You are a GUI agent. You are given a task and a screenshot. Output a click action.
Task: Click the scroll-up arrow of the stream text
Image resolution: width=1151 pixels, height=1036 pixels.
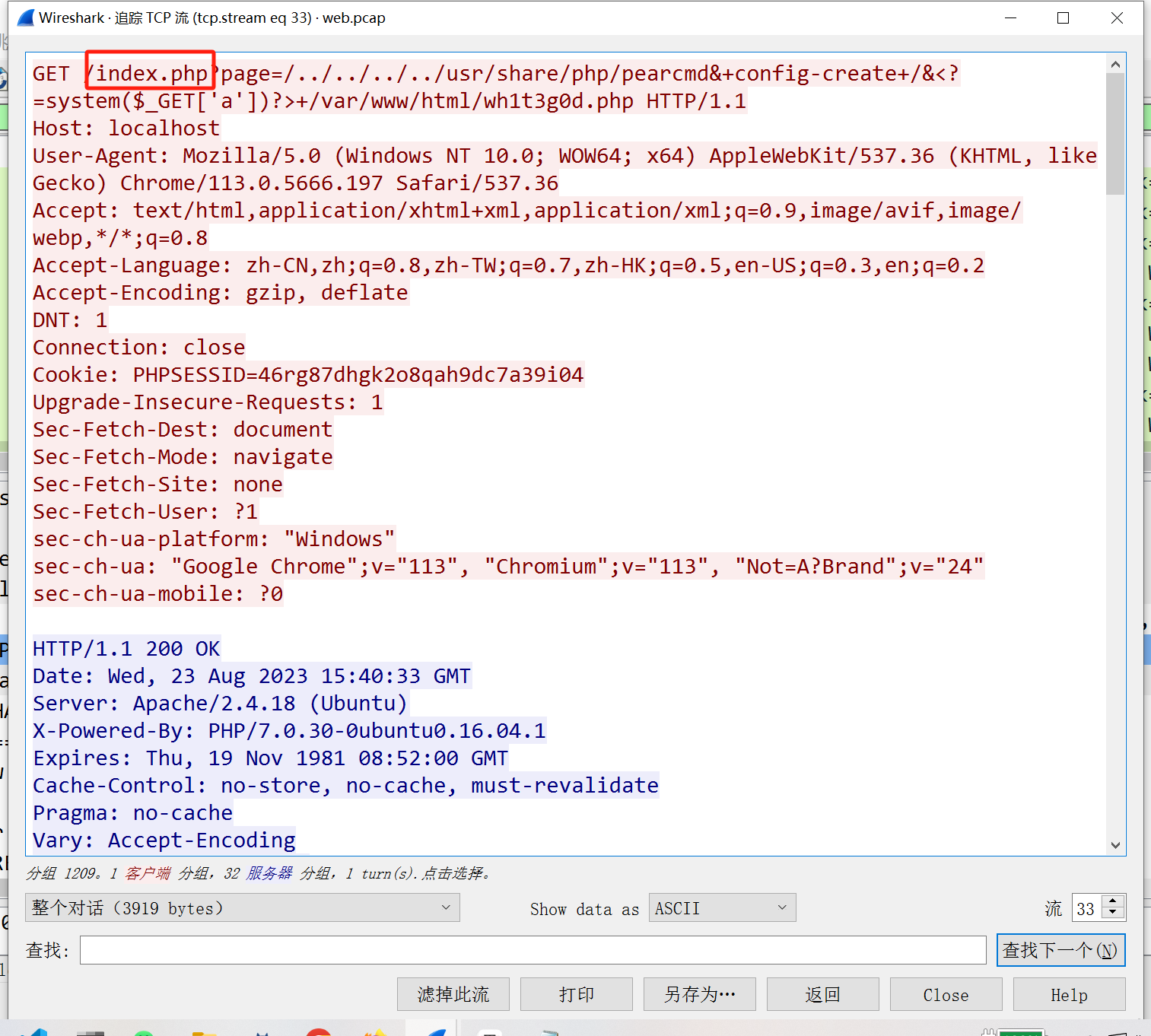point(1115,65)
